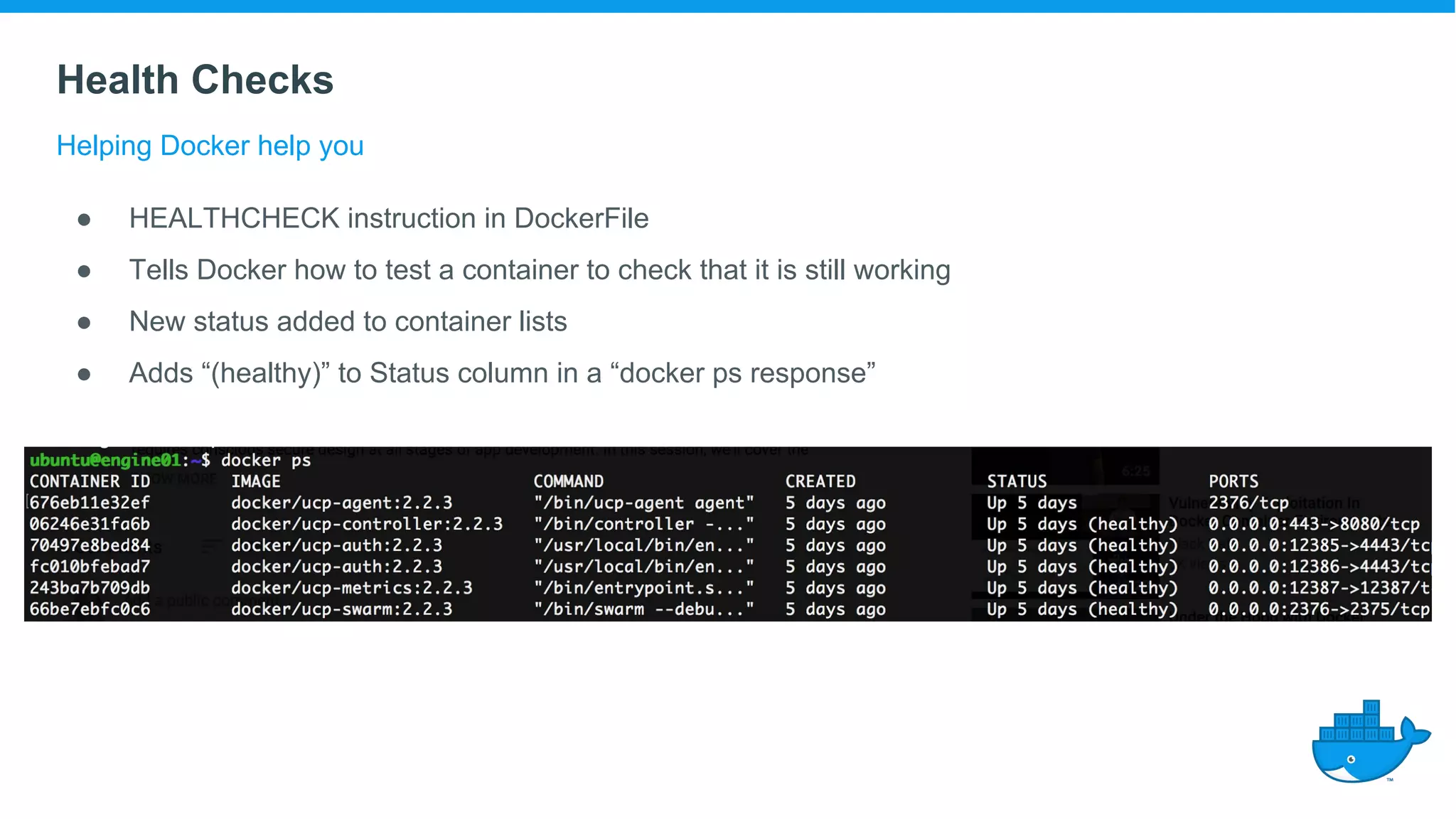Viewport: 1456px width, 819px height.
Task: Click image docker/ucp-auth:2.2.3 in the 70497e8bed84 row
Action: click(x=337, y=545)
